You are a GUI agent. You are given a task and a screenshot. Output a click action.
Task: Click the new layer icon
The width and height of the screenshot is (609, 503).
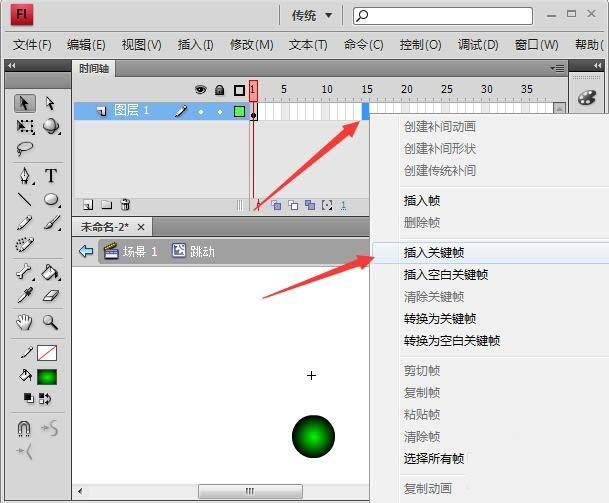pos(88,205)
